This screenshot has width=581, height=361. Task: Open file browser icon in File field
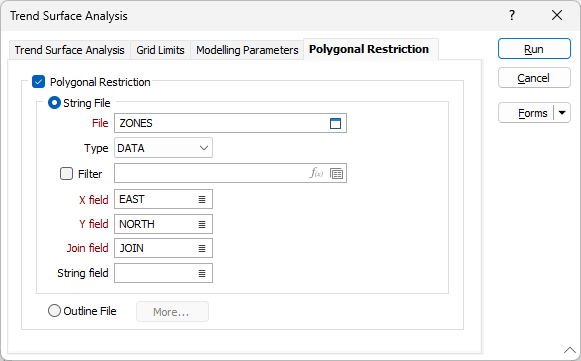(x=335, y=123)
